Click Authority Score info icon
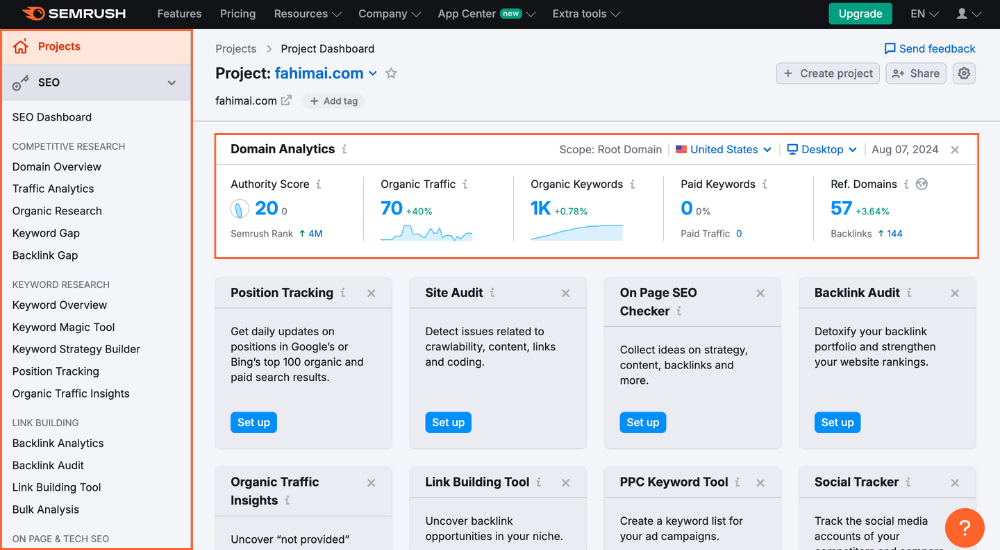1000x550 pixels. point(319,184)
